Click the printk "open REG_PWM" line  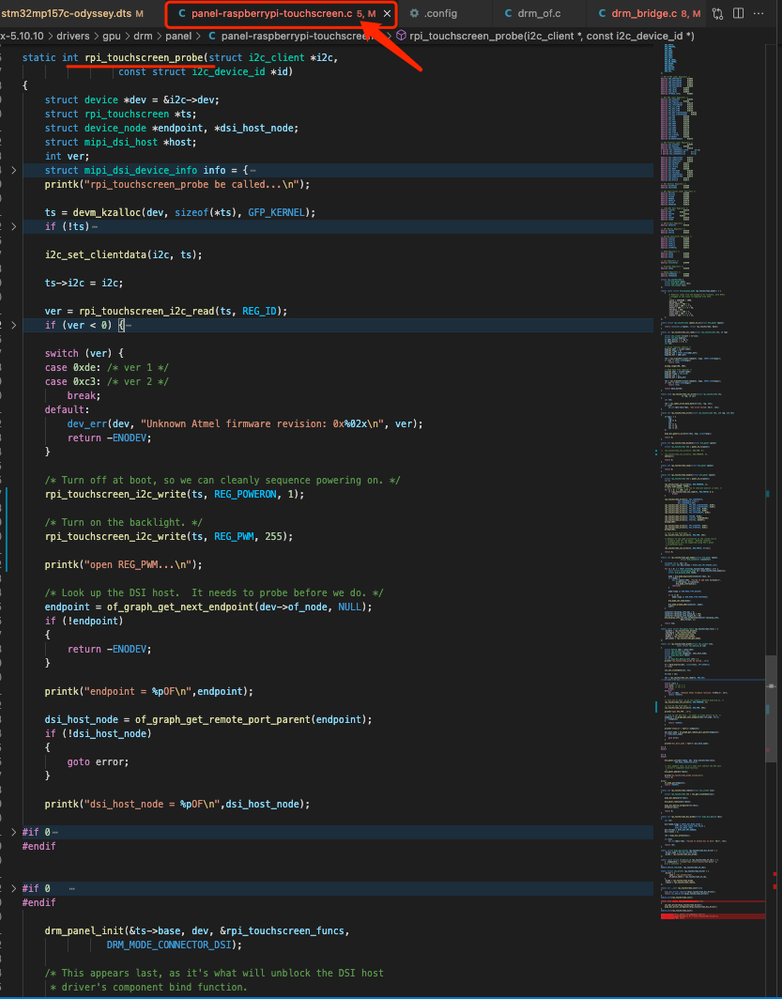click(123, 564)
